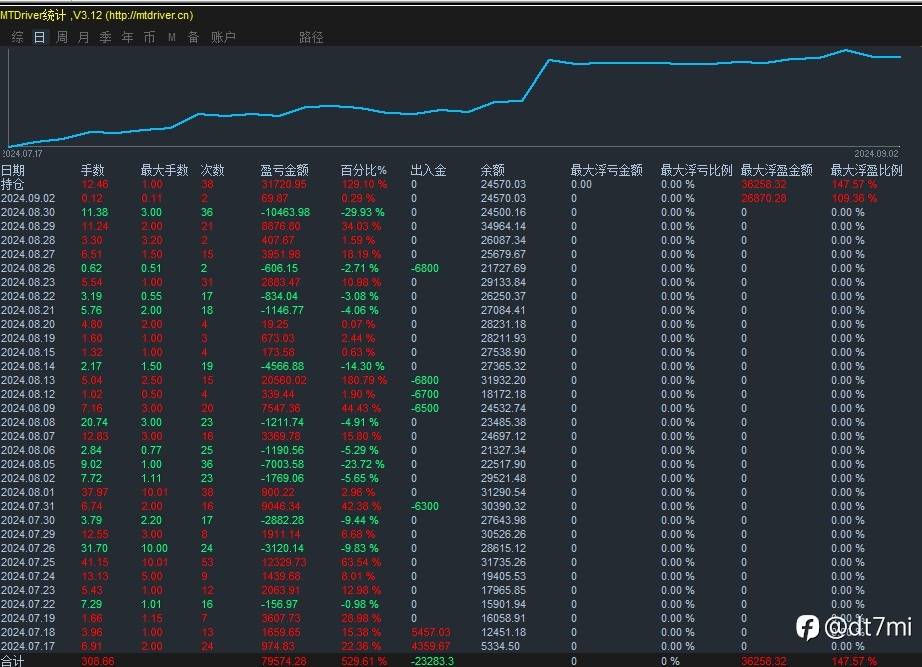Select the 2024.08.29 date row
Image resolution: width=922 pixels, height=667 pixels.
(28, 226)
